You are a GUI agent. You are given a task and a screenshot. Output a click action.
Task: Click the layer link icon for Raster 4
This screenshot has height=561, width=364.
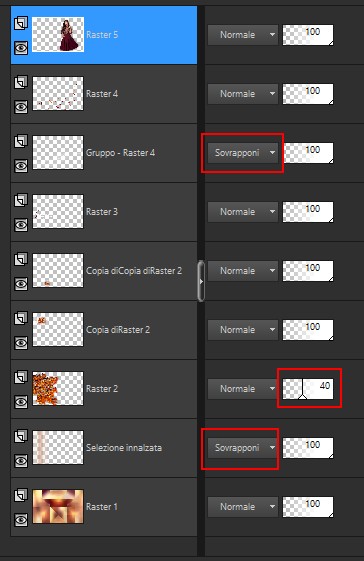point(21,82)
